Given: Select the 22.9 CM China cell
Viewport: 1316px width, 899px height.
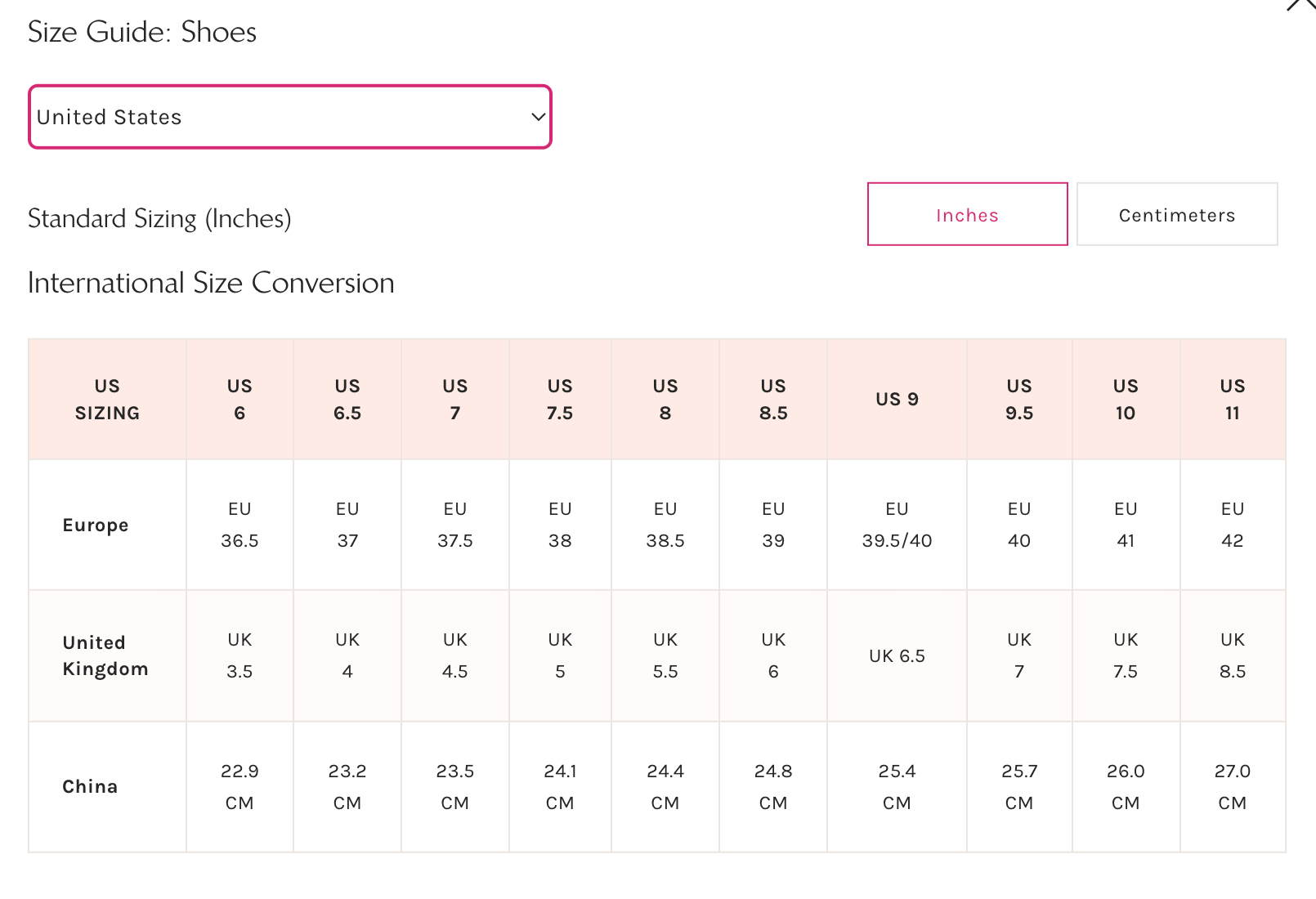Looking at the screenshot, I should [239, 786].
